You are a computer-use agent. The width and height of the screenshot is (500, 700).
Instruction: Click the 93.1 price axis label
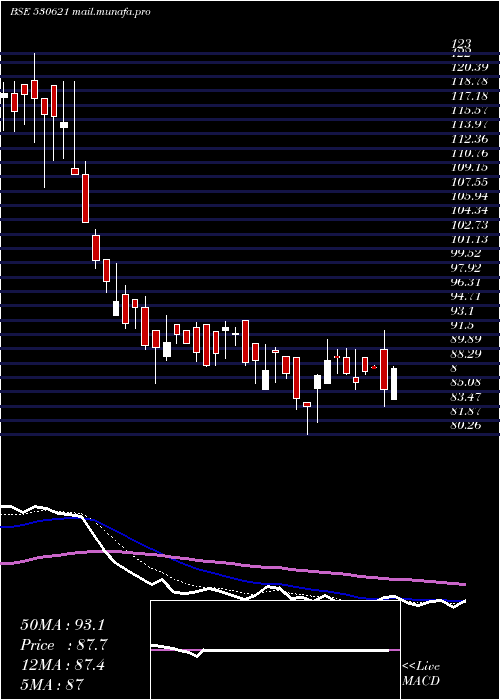coord(463,310)
